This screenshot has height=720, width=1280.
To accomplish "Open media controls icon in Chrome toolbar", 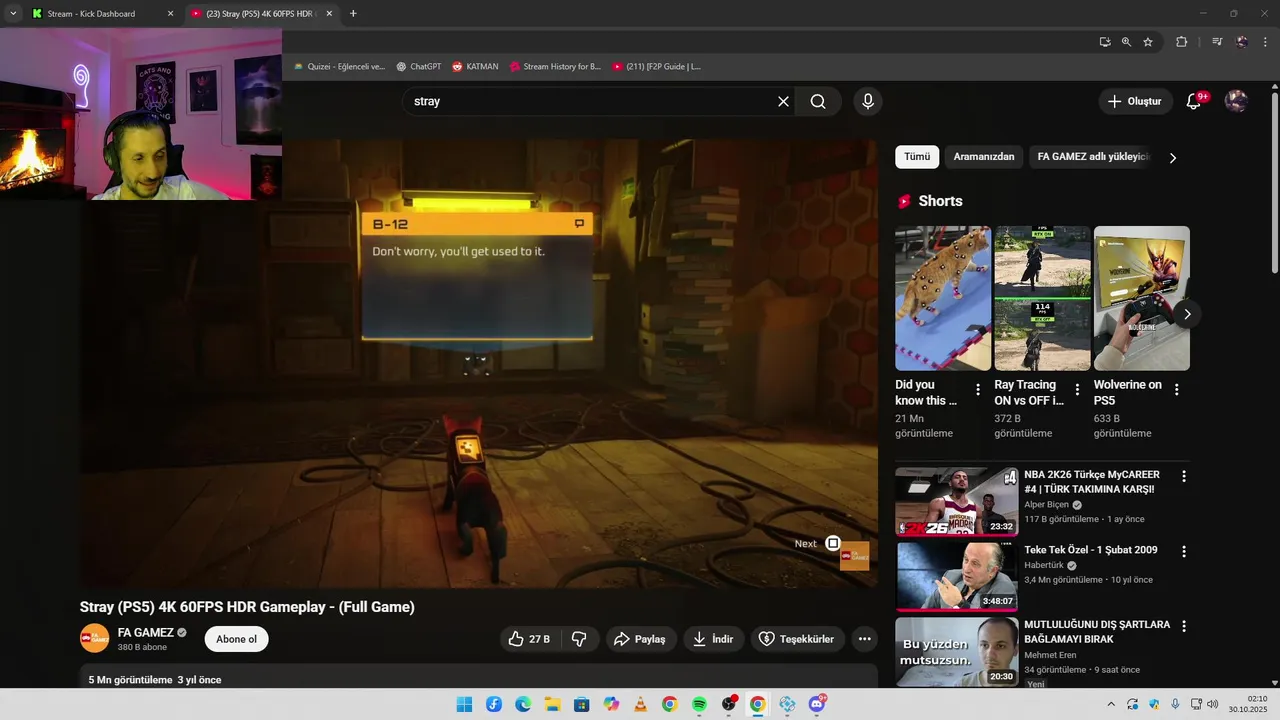I will pyautogui.click(x=1217, y=42).
